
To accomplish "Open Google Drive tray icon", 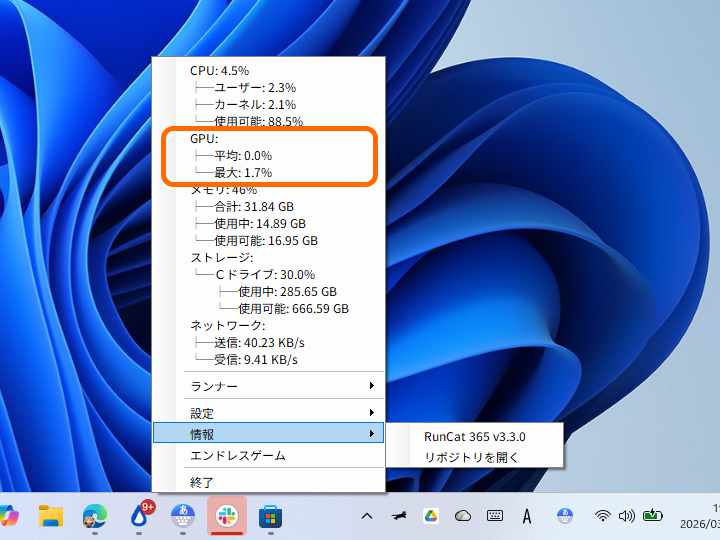I will [431, 516].
